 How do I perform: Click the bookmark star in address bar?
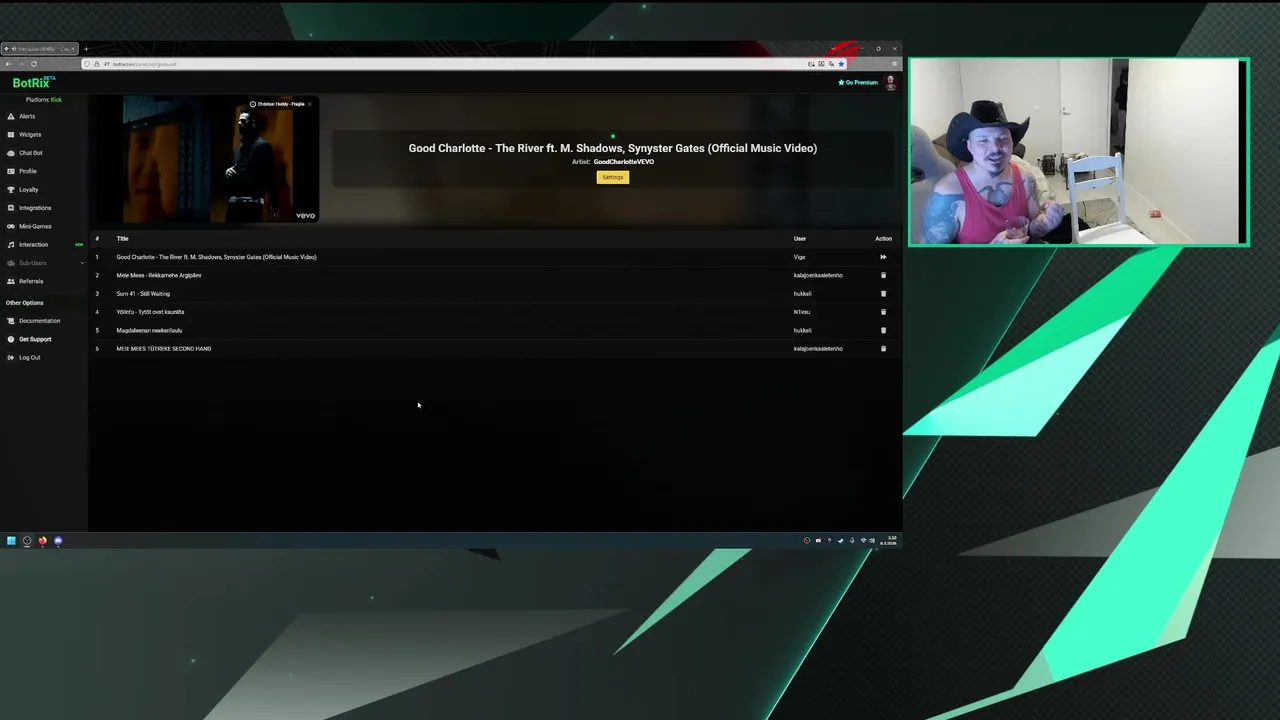tap(841, 64)
